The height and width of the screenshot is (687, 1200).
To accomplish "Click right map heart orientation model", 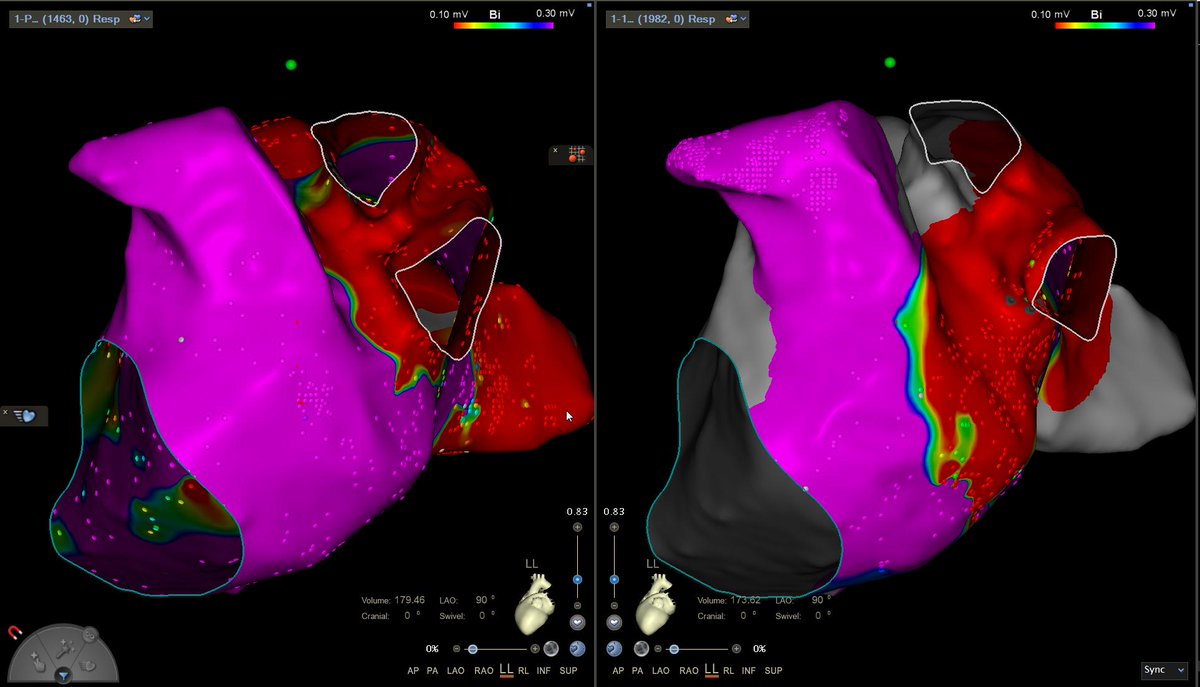I will 656,604.
